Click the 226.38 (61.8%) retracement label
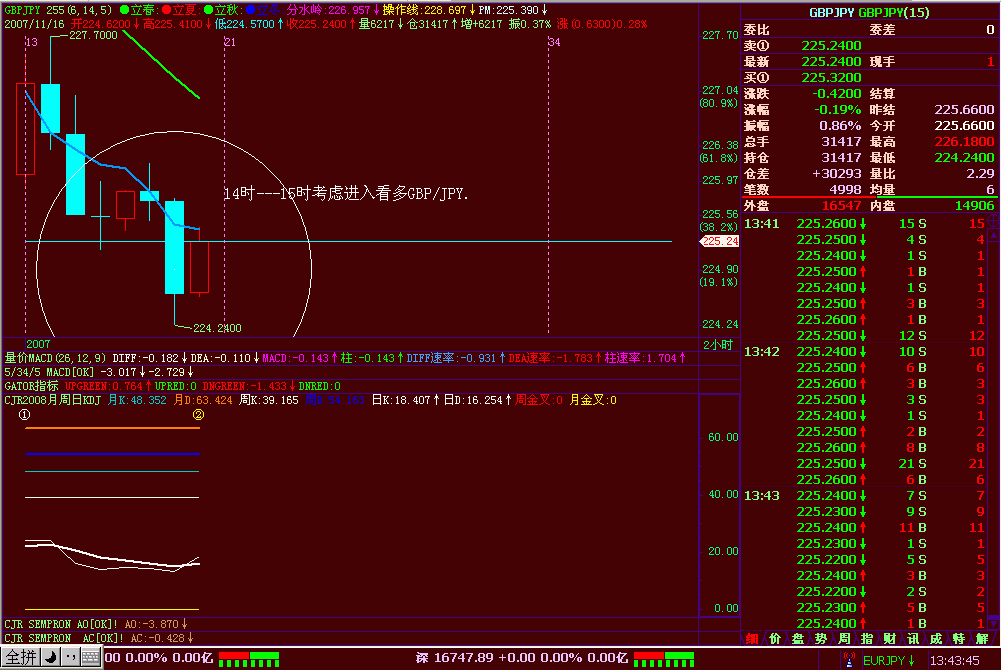Viewport: 1001px width, 670px height. point(720,151)
